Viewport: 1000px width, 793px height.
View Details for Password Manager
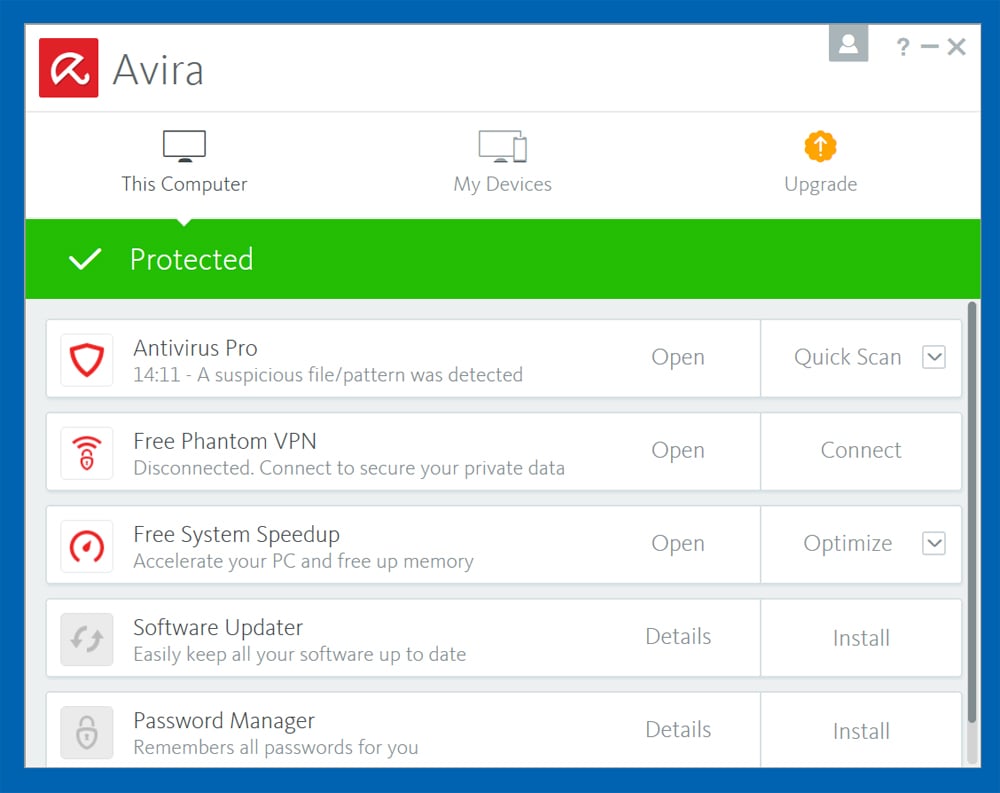pyautogui.click(x=678, y=730)
